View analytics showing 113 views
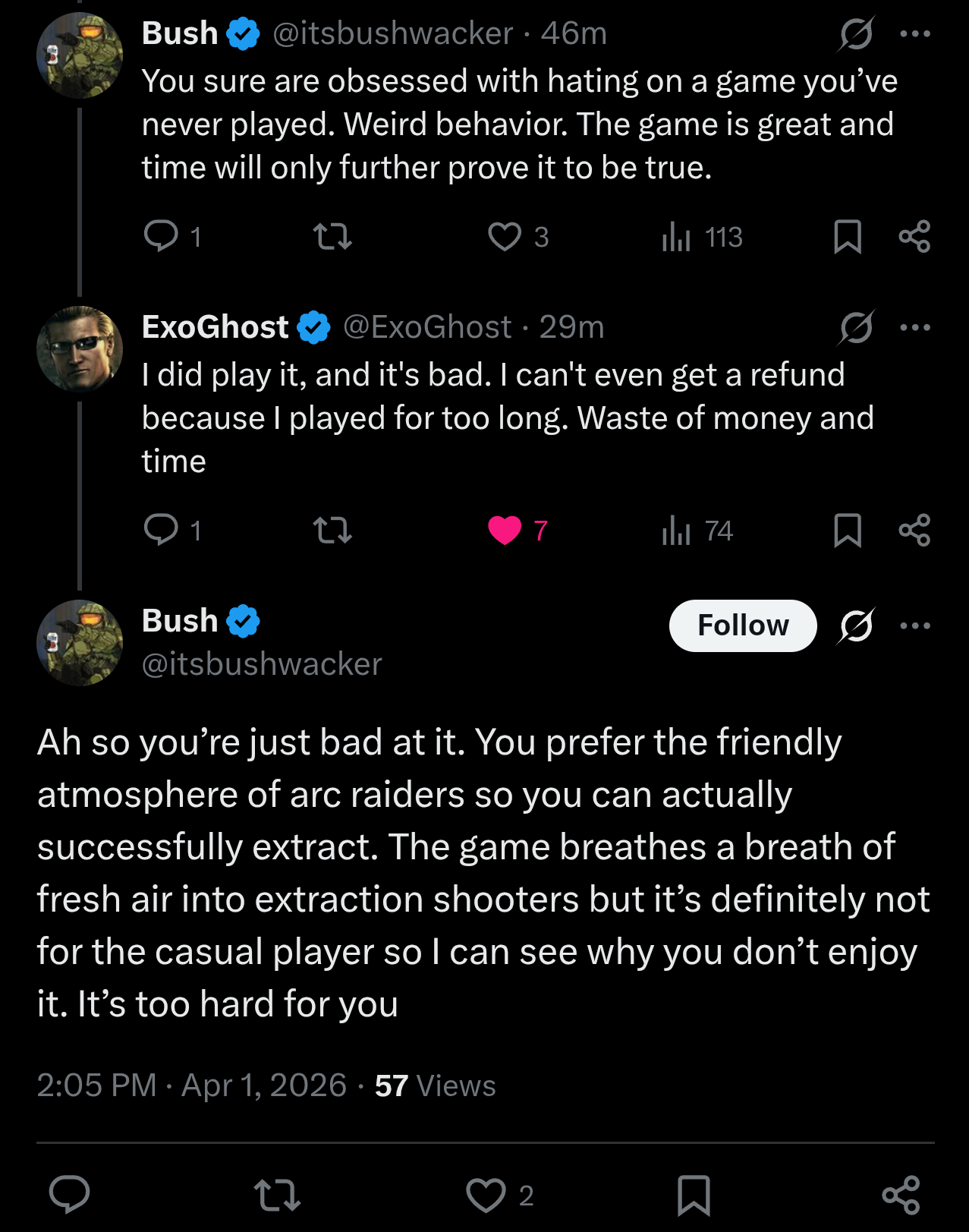This screenshot has width=969, height=1232. tap(702, 237)
